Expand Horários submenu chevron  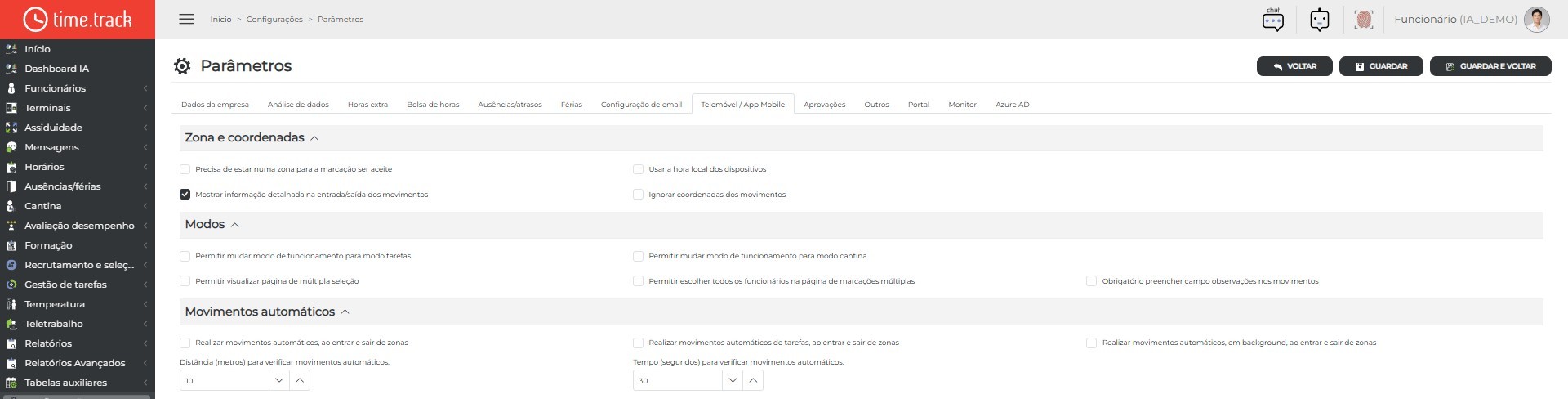click(x=145, y=167)
